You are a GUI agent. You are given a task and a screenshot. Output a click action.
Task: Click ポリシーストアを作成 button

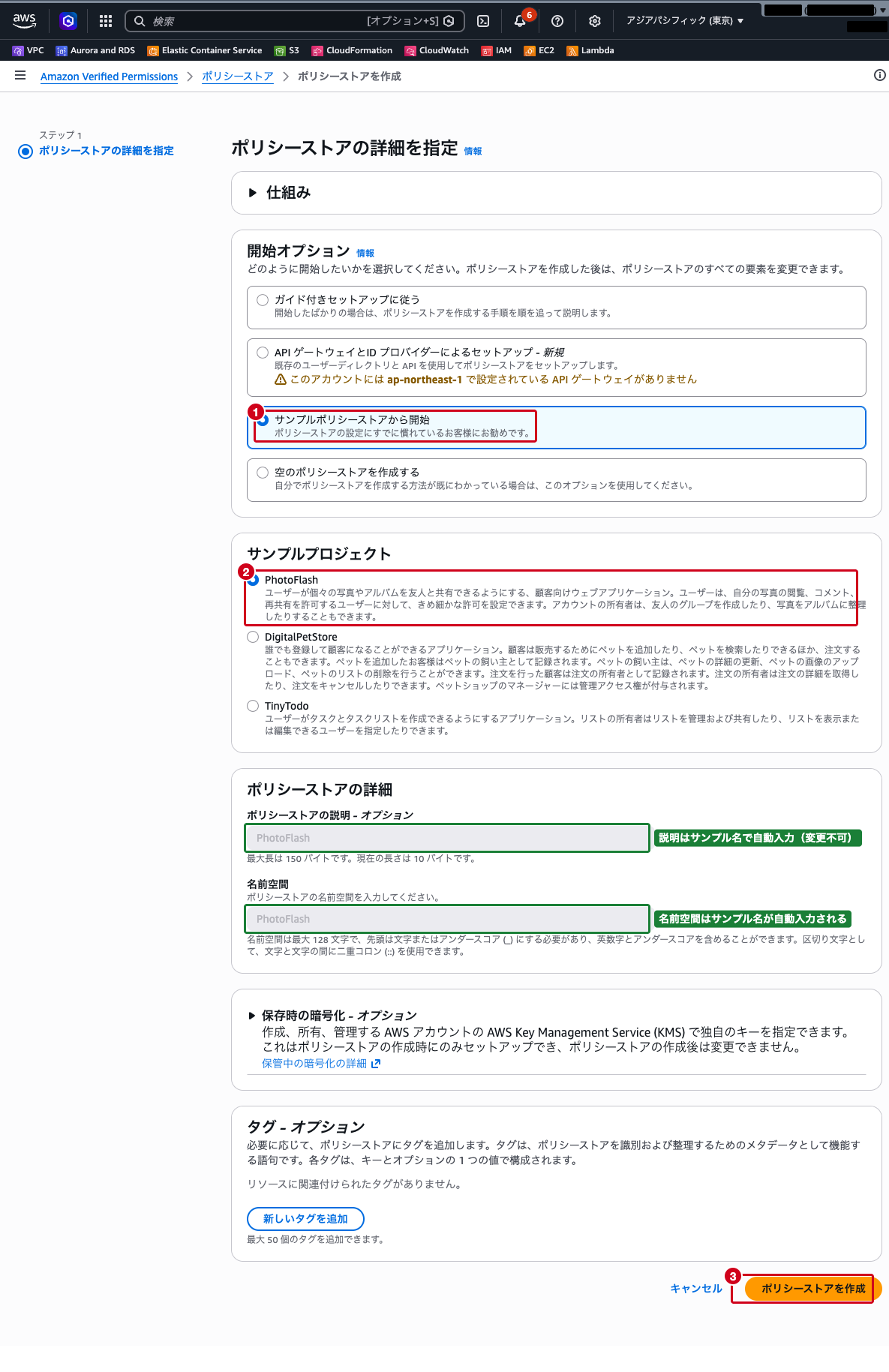tap(813, 1289)
